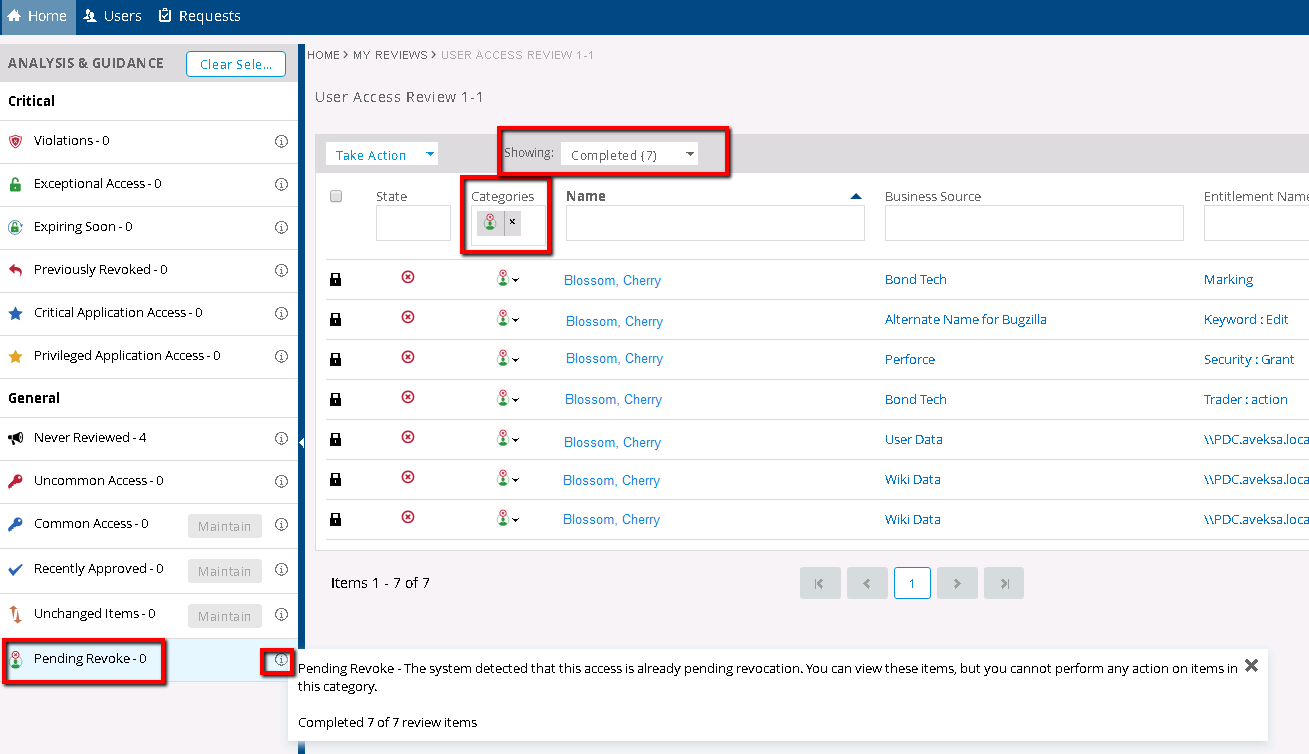Click the Exceptional Access green lock icon
1309x754 pixels.
(x=15, y=184)
